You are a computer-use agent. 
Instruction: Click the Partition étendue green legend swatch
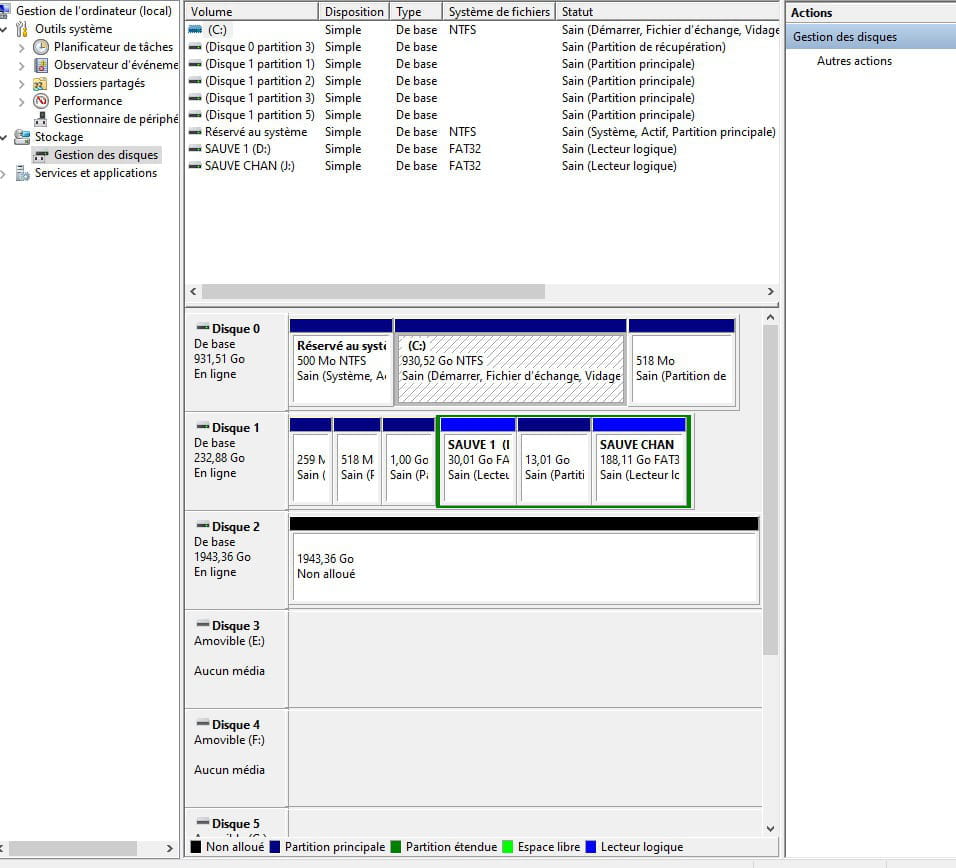[x=396, y=847]
